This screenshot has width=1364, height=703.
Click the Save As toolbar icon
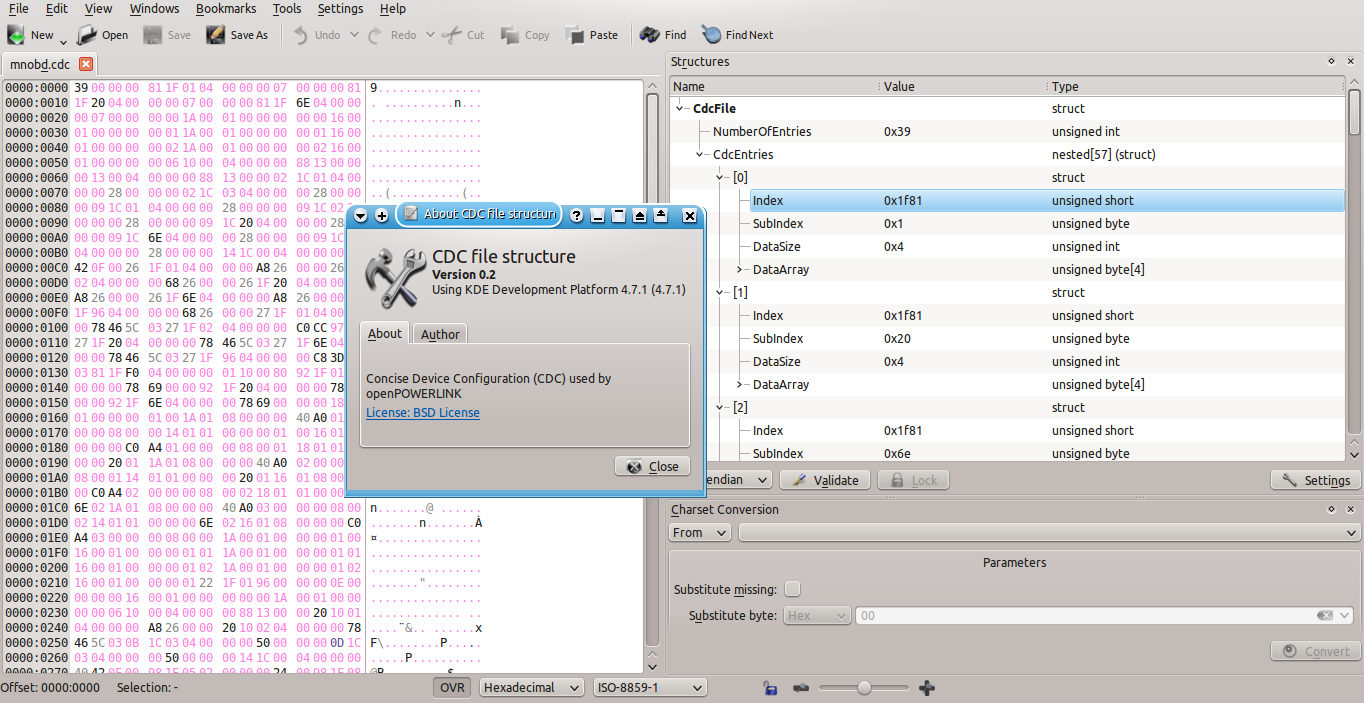pyautogui.click(x=215, y=35)
